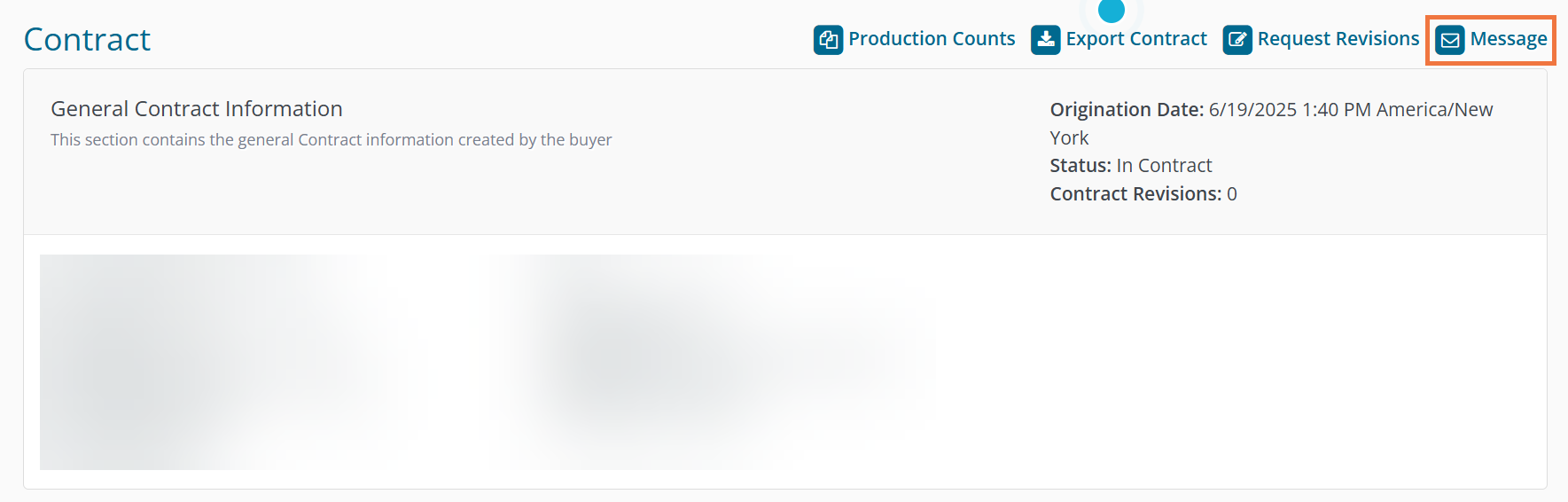Viewport: 1568px width, 502px height.
Task: Click the Contract Revisions count 0
Action: [x=1232, y=194]
